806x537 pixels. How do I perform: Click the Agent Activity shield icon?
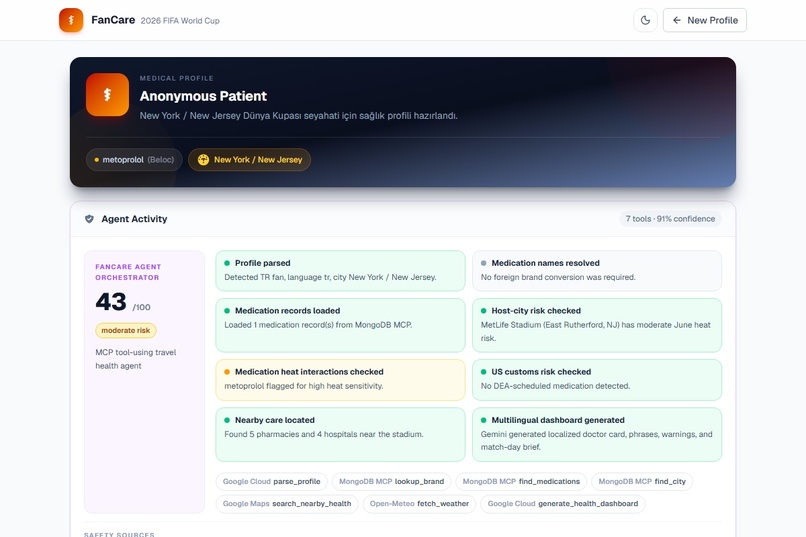[x=89, y=219]
